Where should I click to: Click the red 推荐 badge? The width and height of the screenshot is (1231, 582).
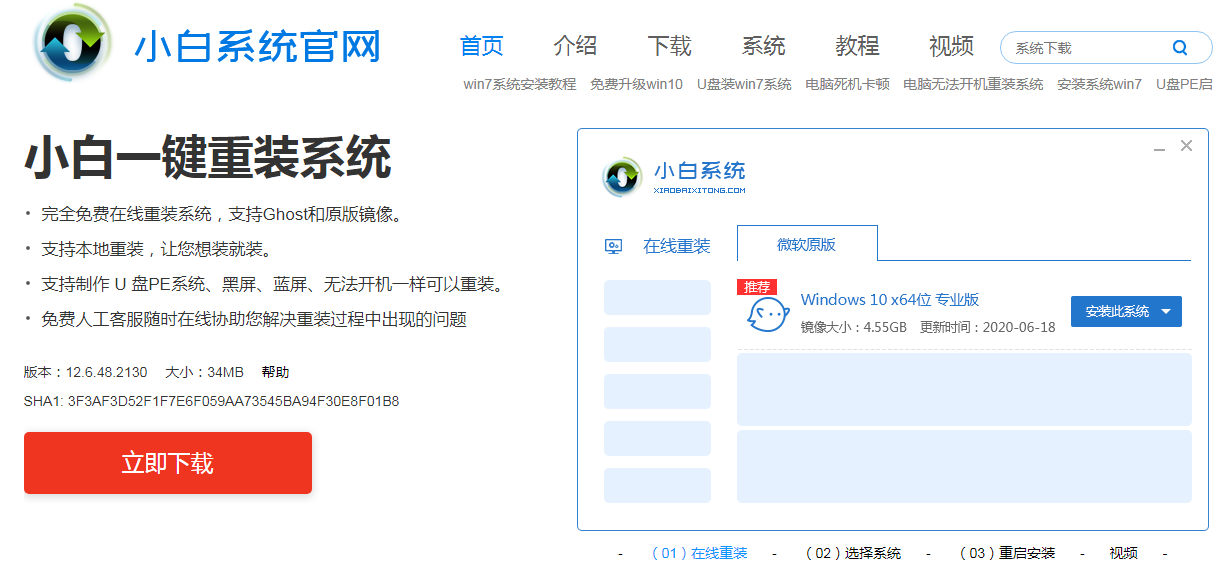tap(757, 287)
